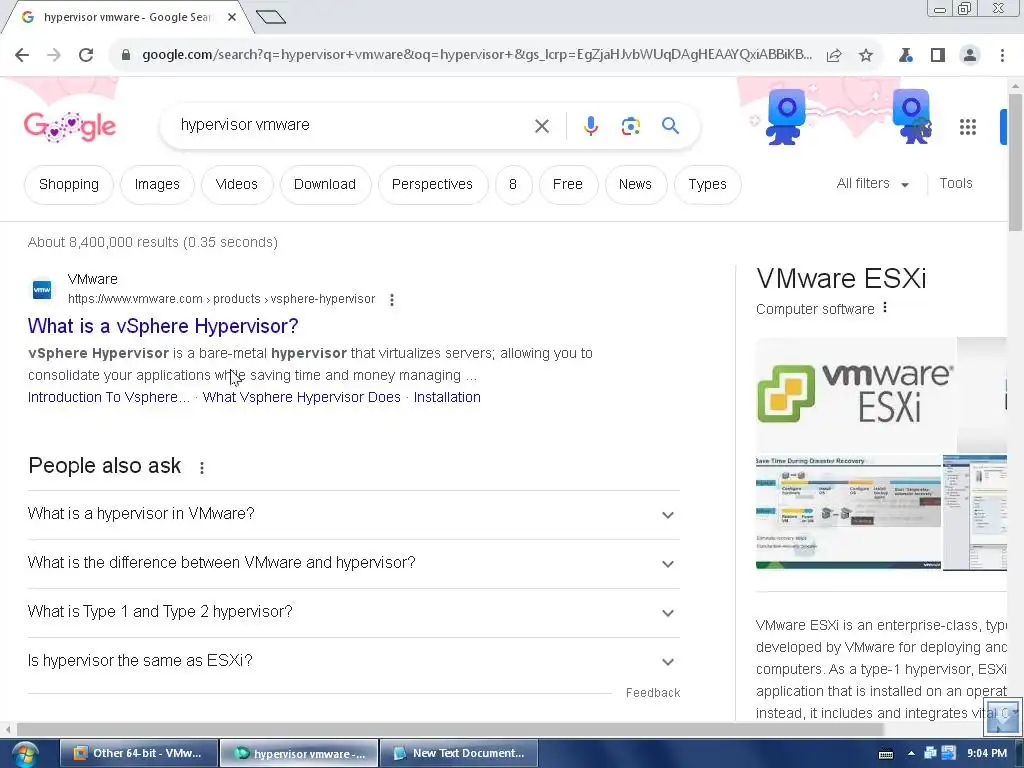Click the padlock site info icon
The width and height of the screenshot is (1024, 768).
126,55
